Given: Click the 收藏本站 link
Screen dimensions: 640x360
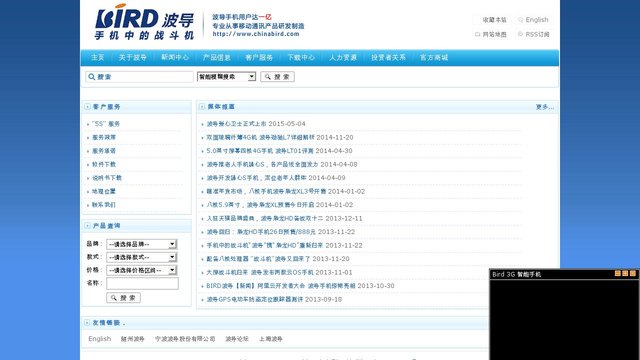Looking at the screenshot, I should pyautogui.click(x=494, y=20).
